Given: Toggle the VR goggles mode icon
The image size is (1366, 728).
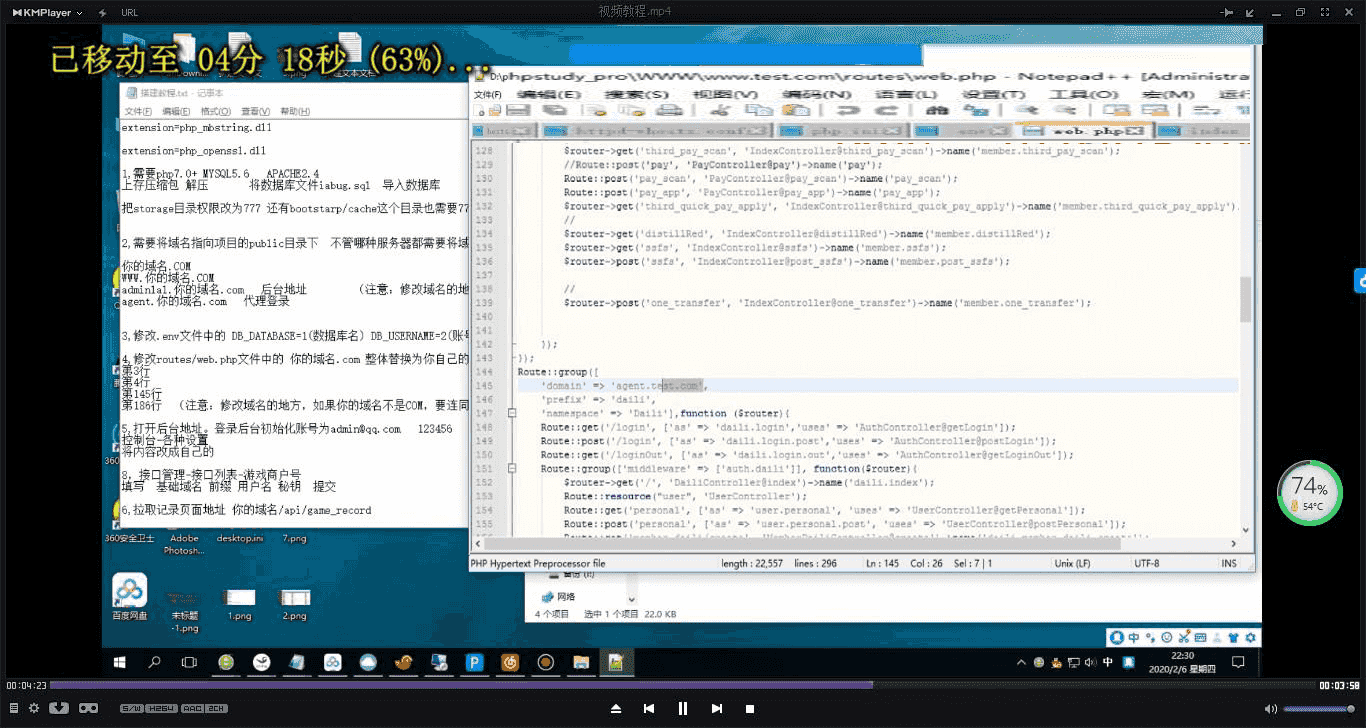Looking at the screenshot, I should tap(88, 708).
